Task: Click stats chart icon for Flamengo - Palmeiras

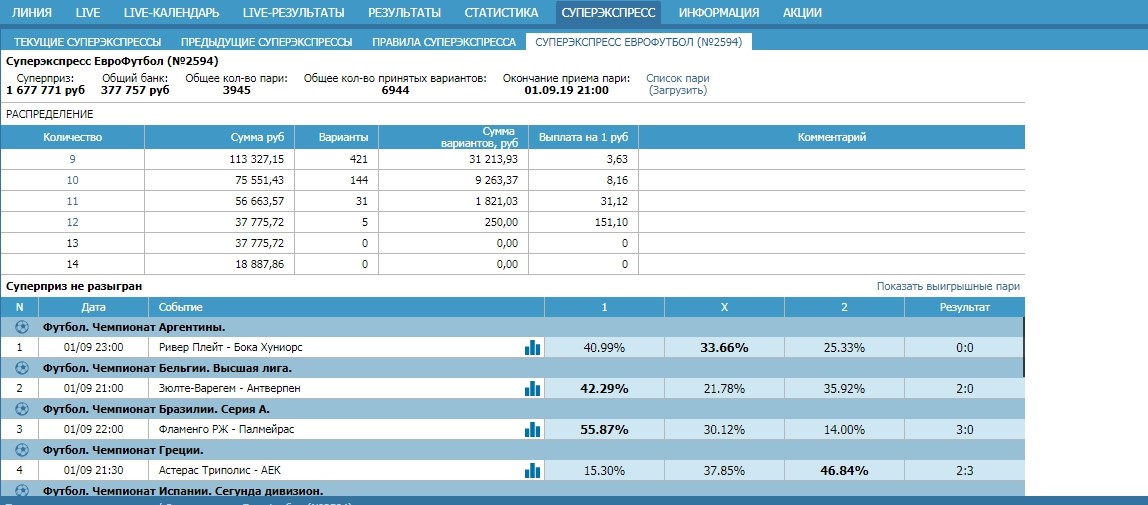Action: 532,430
